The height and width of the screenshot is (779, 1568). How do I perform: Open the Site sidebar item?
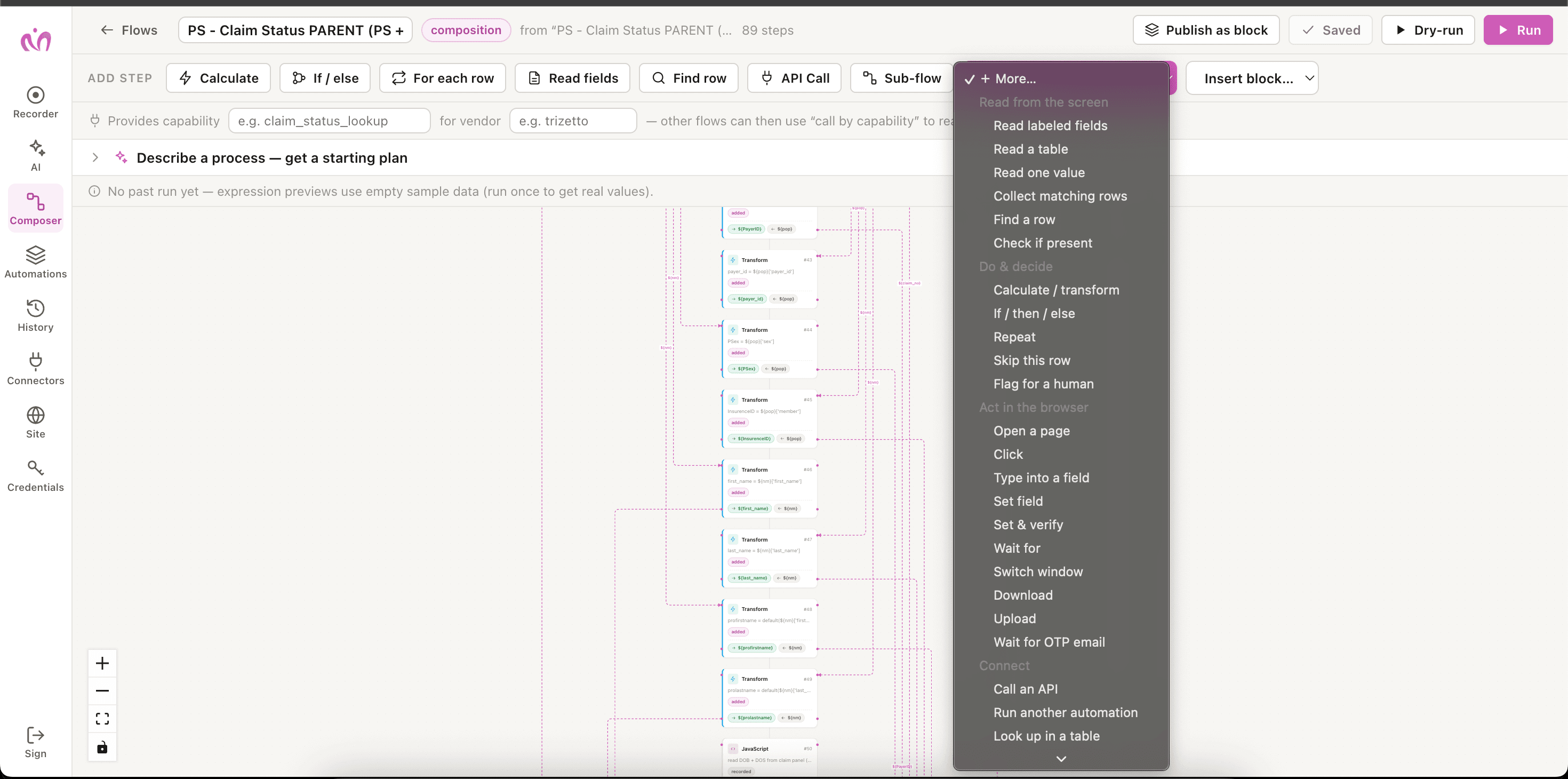35,423
